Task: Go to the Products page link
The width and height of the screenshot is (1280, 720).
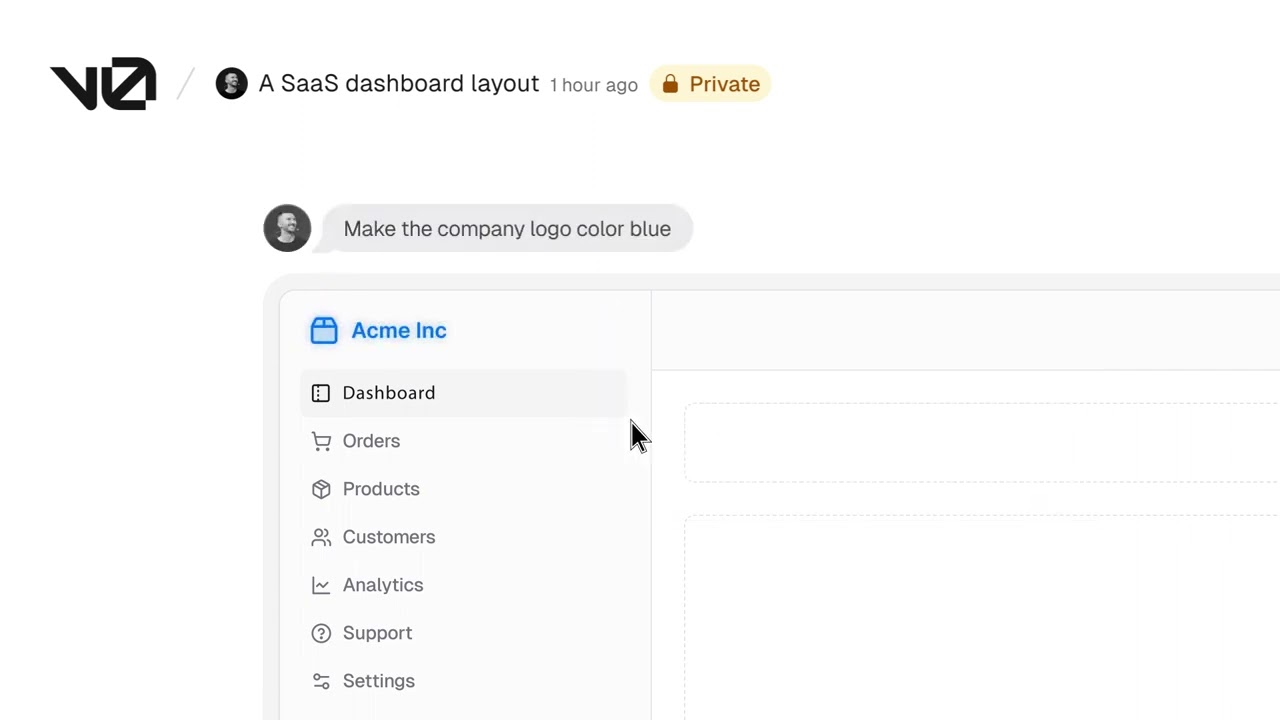Action: (381, 489)
